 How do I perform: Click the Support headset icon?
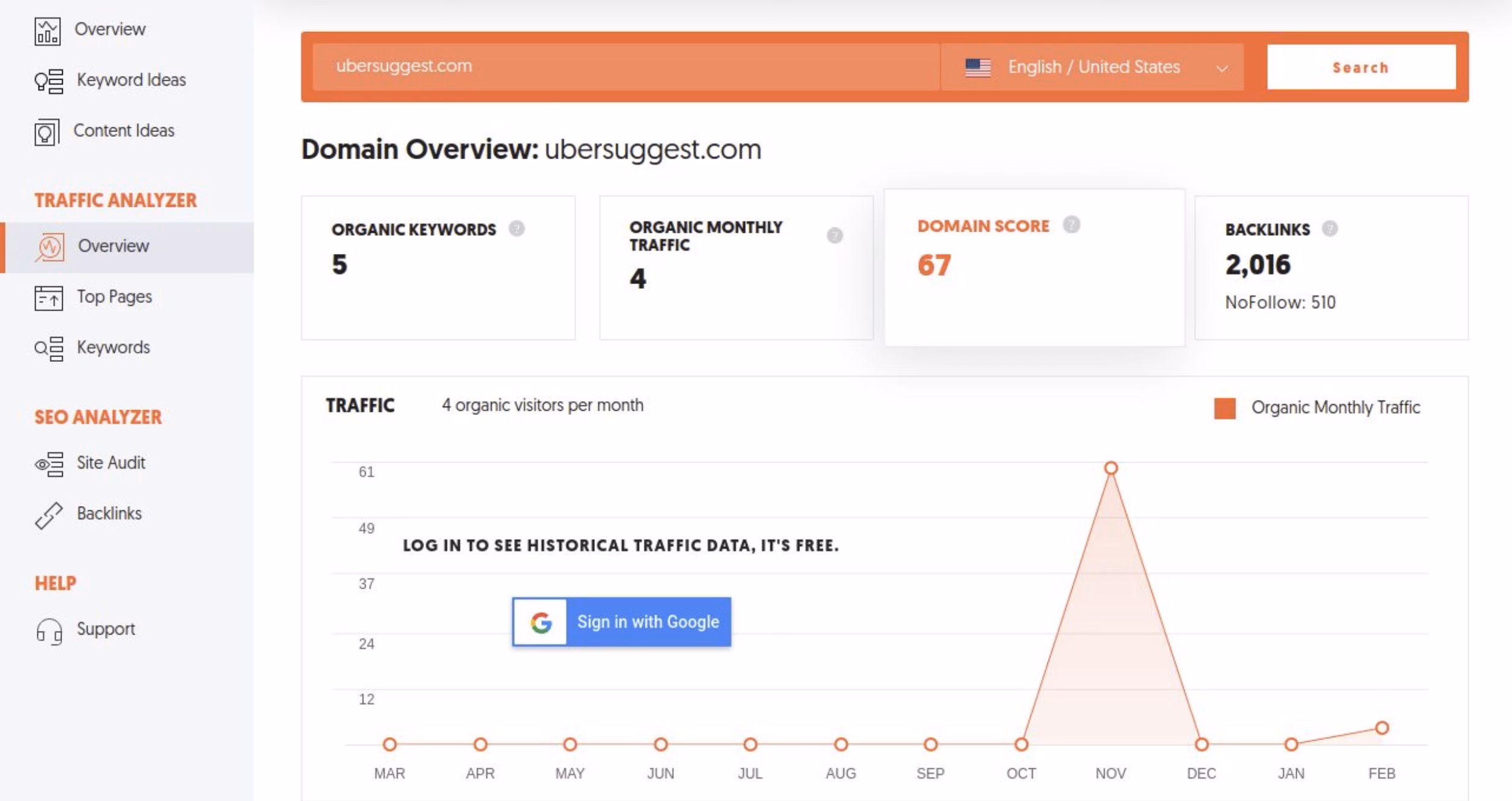pyautogui.click(x=48, y=630)
